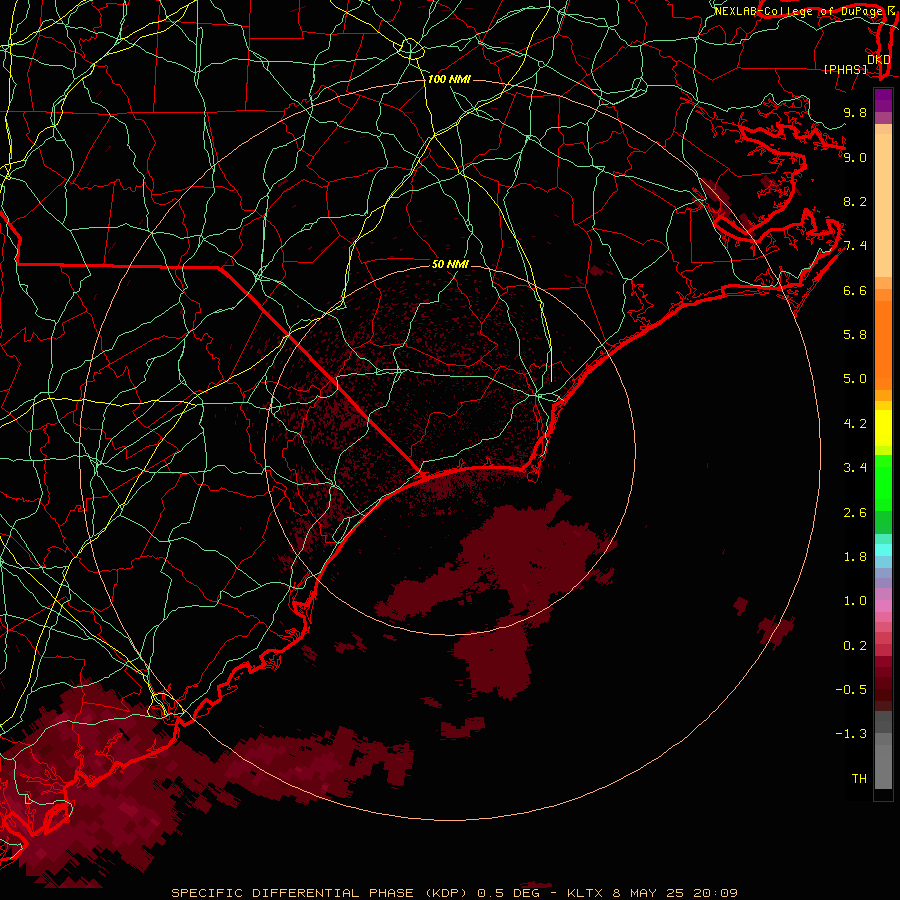Click the 5.8 value on color scale
The height and width of the screenshot is (900, 900).
coord(855,334)
